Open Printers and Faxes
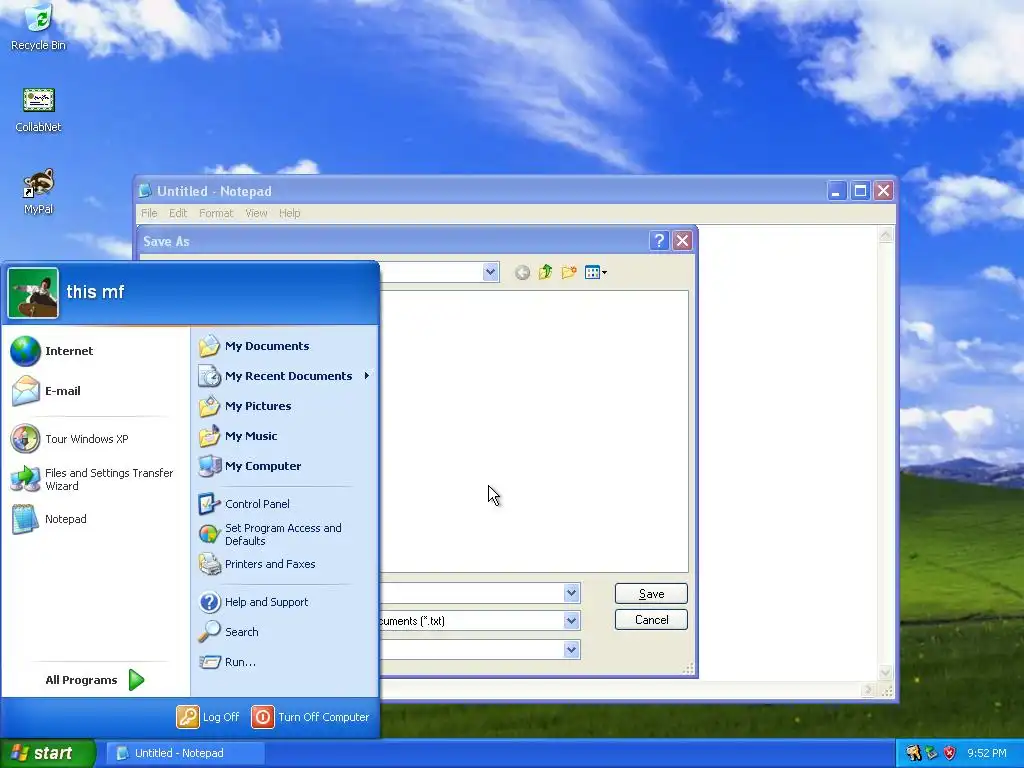 [x=285, y=564]
